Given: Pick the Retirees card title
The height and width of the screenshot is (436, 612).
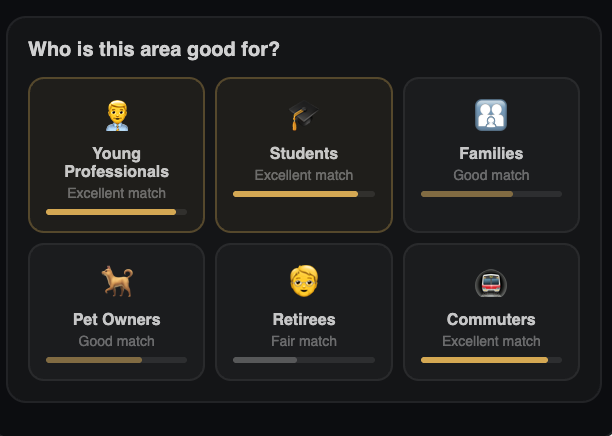Looking at the screenshot, I should pyautogui.click(x=304, y=319).
